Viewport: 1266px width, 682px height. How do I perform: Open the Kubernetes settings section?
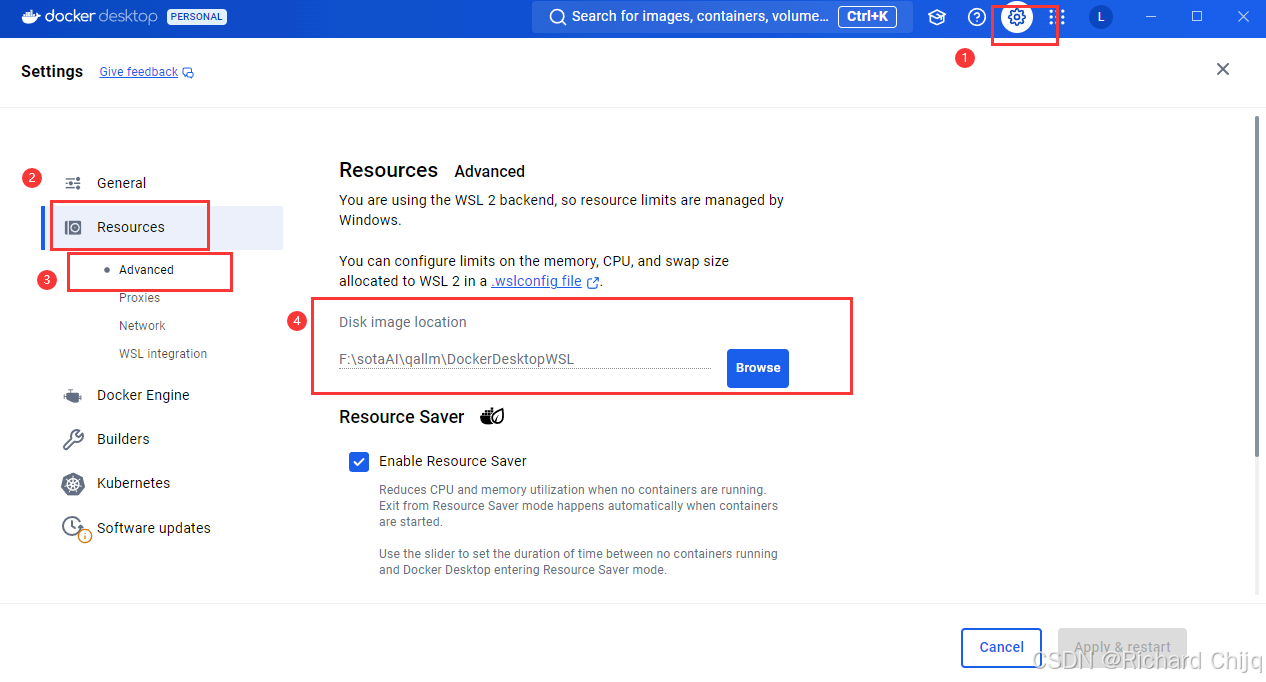tap(133, 483)
